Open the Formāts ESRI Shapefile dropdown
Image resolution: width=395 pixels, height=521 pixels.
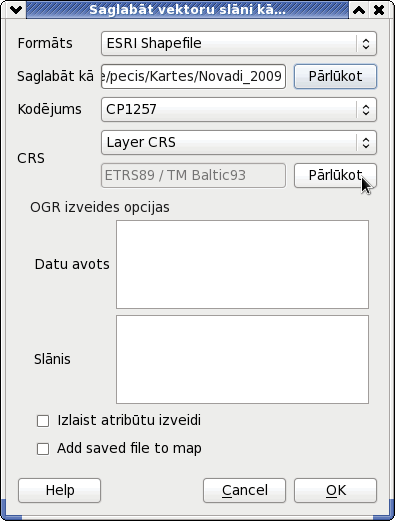coord(239,43)
